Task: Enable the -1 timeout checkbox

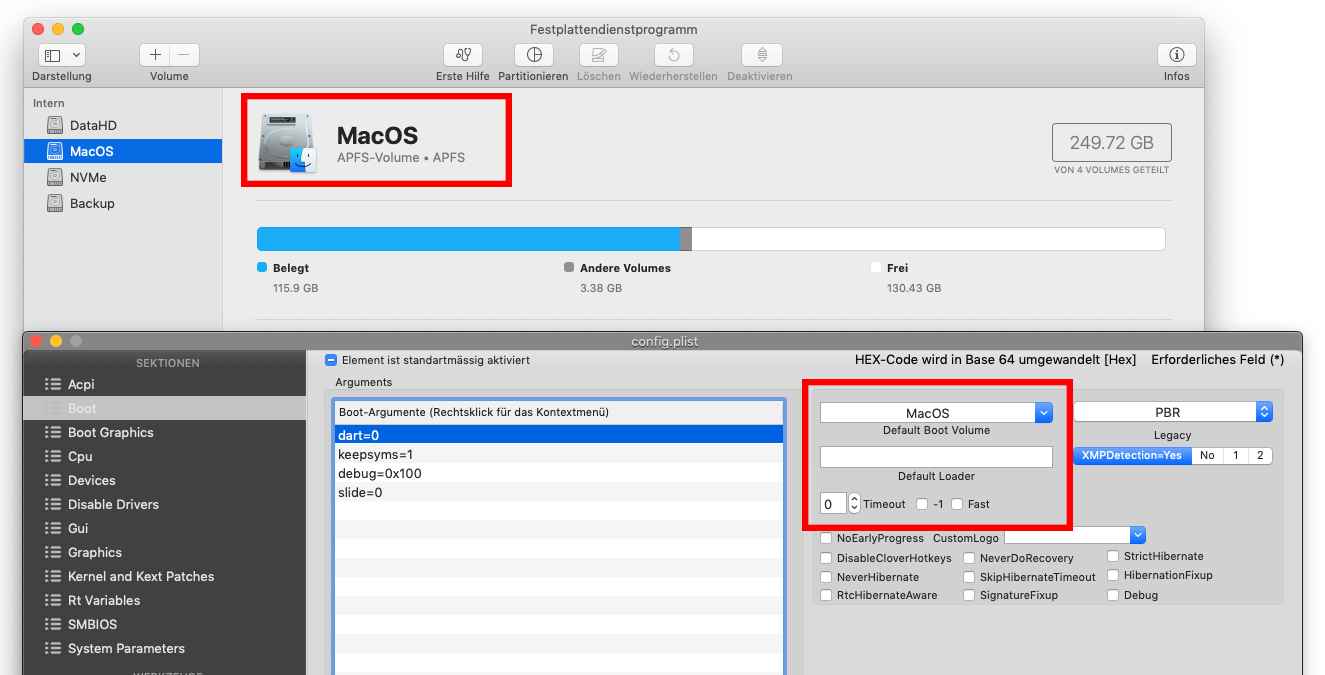Action: pos(922,504)
